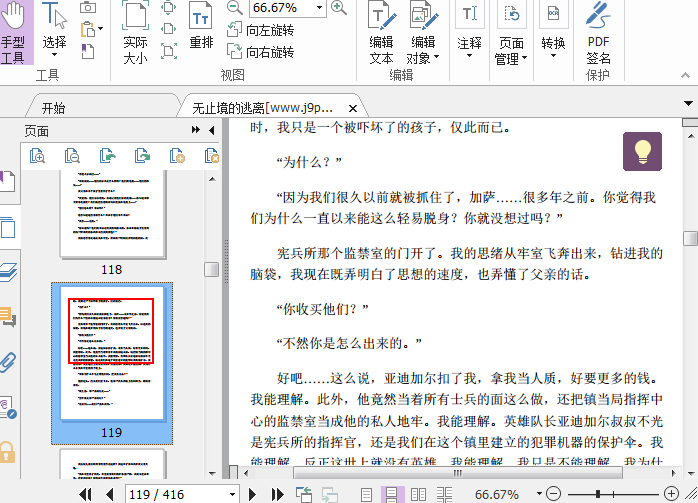Click enlarge thumbnails icon in Pages panel
The height and width of the screenshot is (503, 698).
coord(37,156)
